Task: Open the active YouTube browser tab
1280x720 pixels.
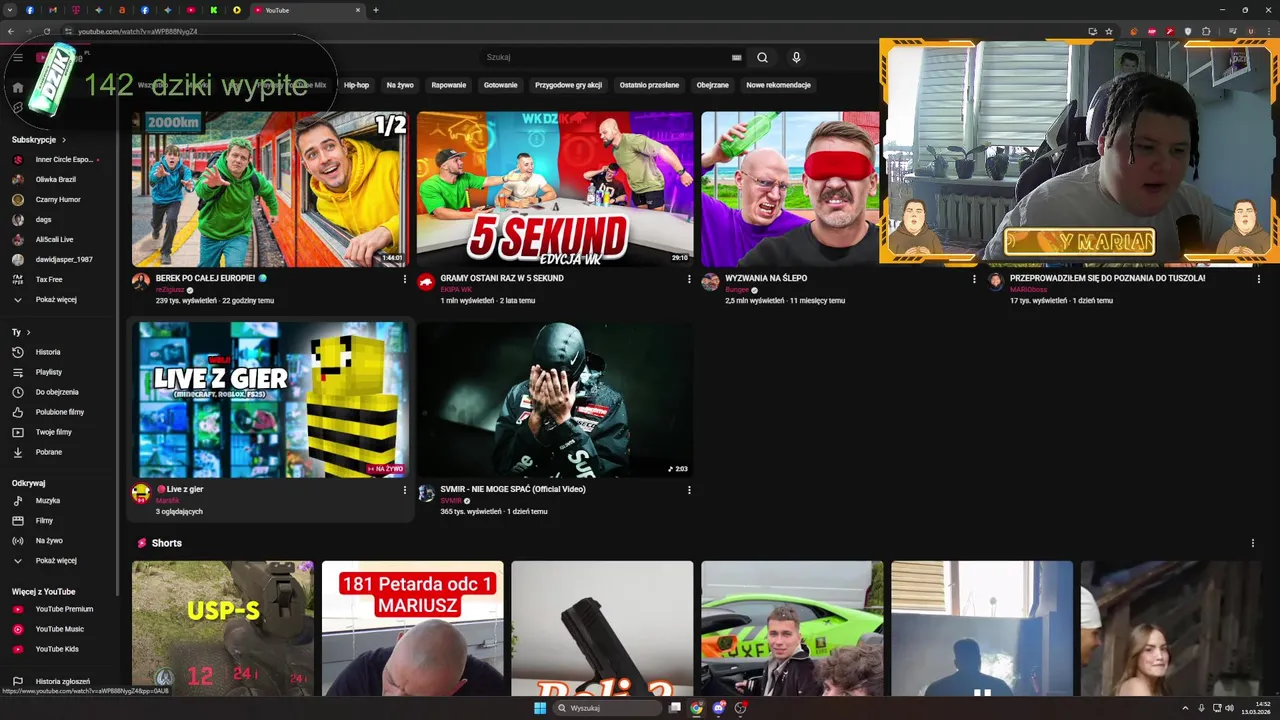Action: click(x=307, y=10)
